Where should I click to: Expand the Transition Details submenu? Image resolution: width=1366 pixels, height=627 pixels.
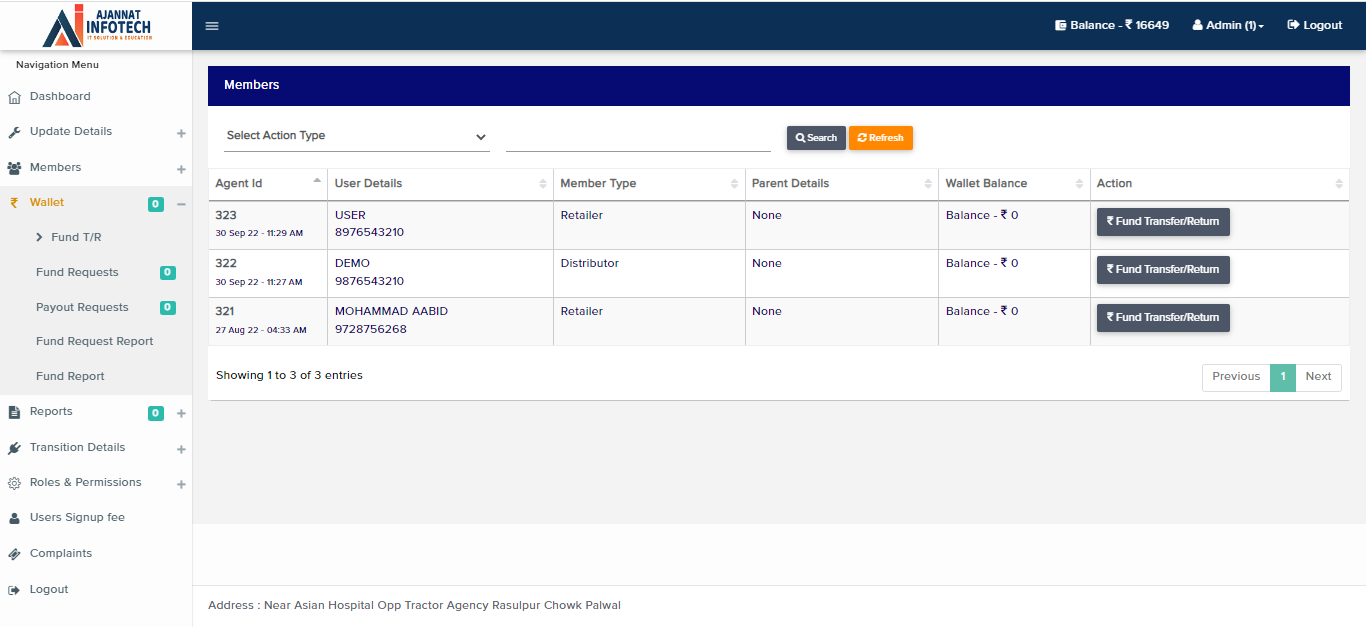pos(181,449)
